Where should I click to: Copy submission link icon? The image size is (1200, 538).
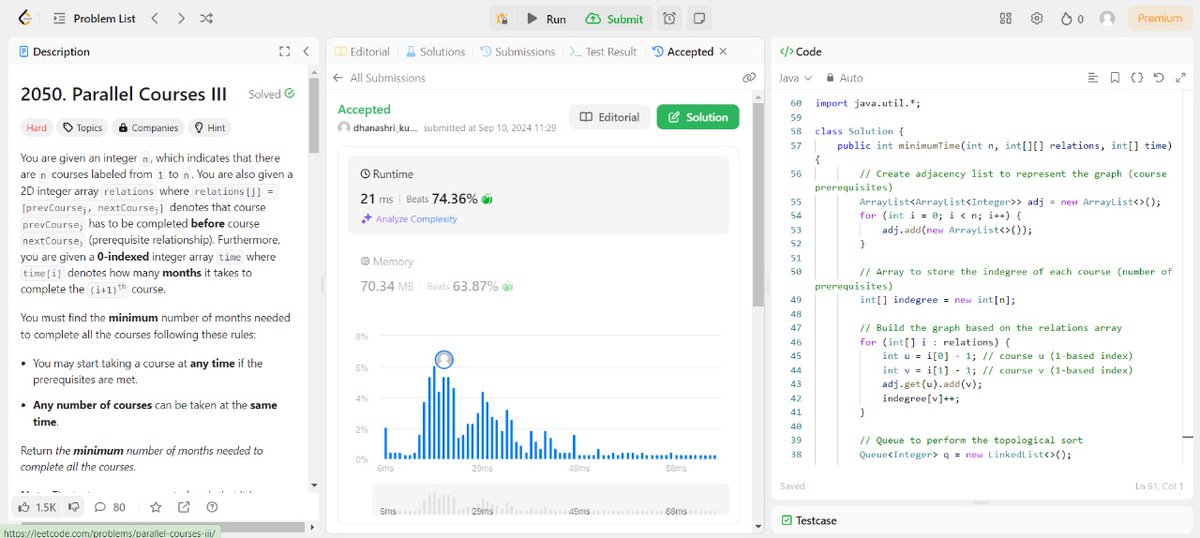pyautogui.click(x=748, y=77)
